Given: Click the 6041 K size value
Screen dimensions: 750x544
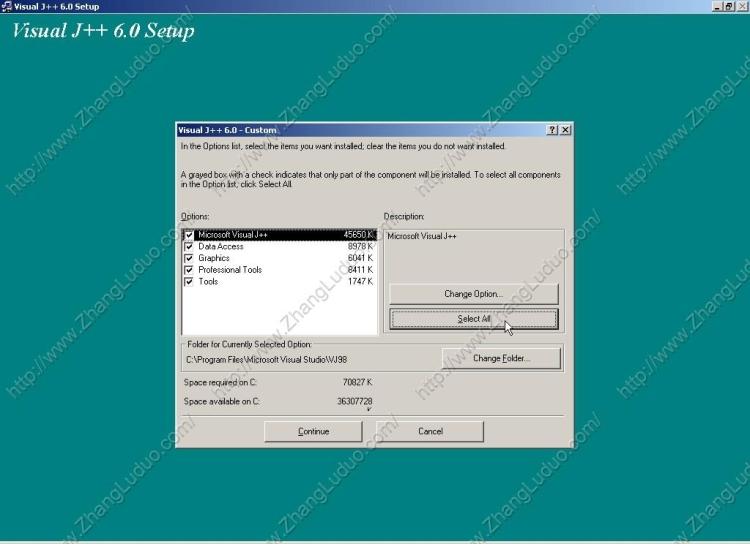Looking at the screenshot, I should pyautogui.click(x=360, y=258).
